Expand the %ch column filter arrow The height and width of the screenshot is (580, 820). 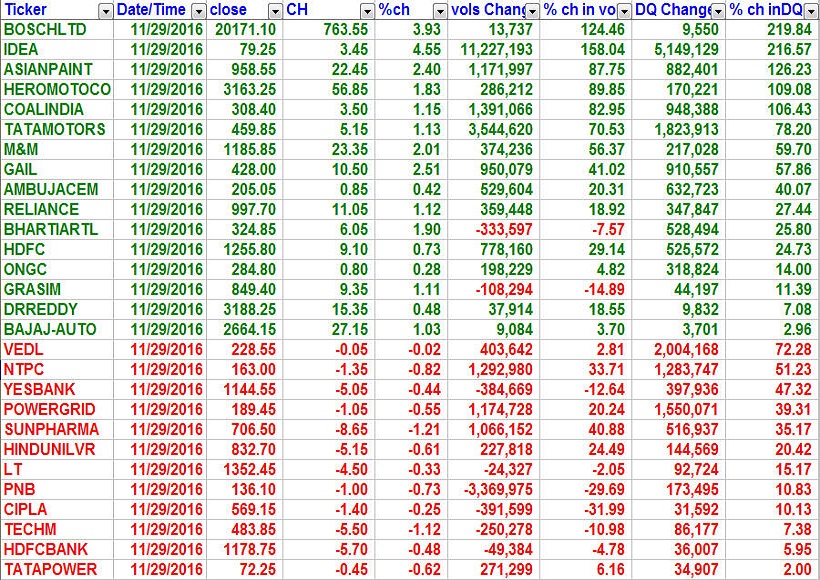click(439, 10)
